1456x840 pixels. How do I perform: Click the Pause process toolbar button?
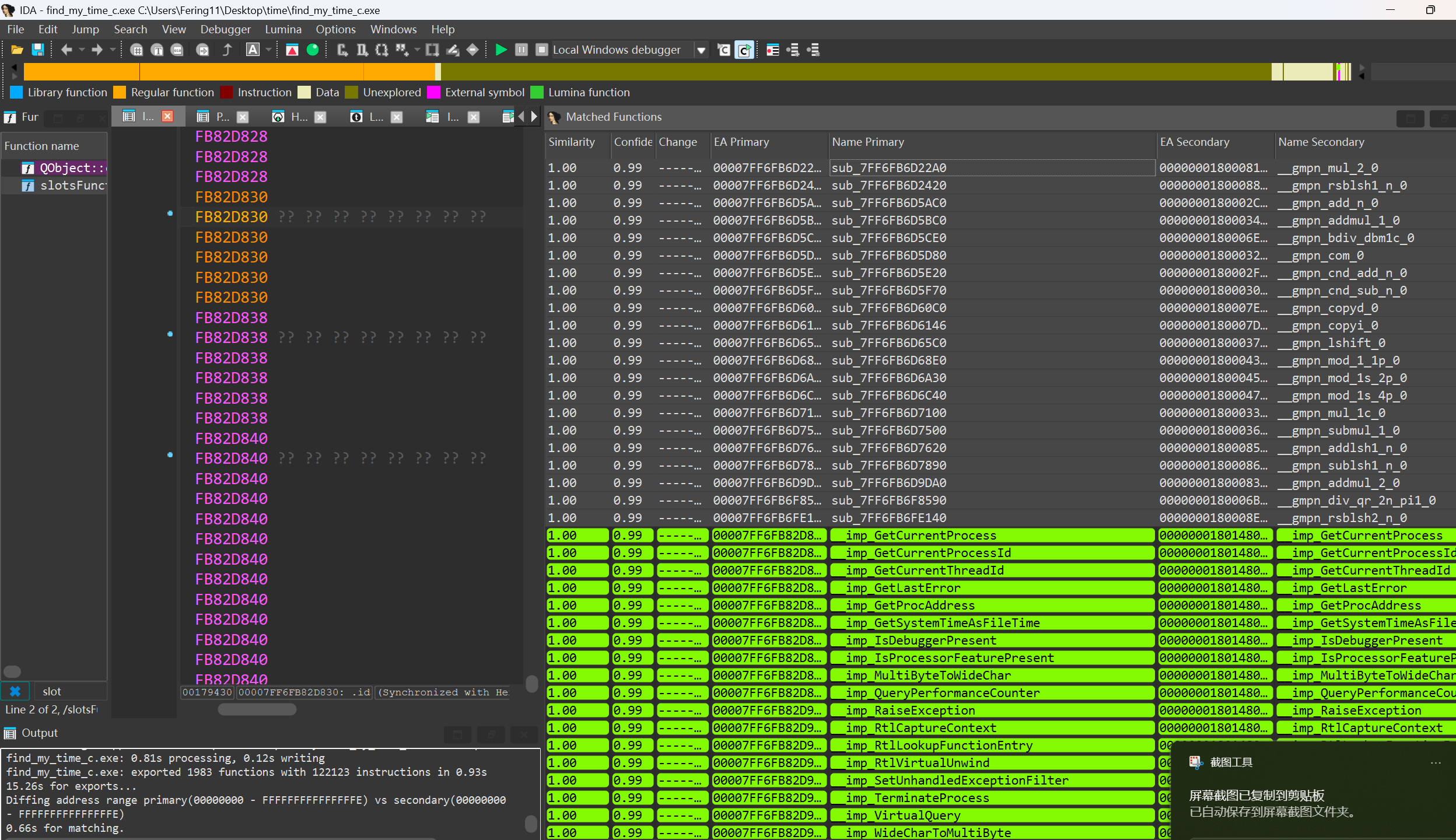click(521, 50)
